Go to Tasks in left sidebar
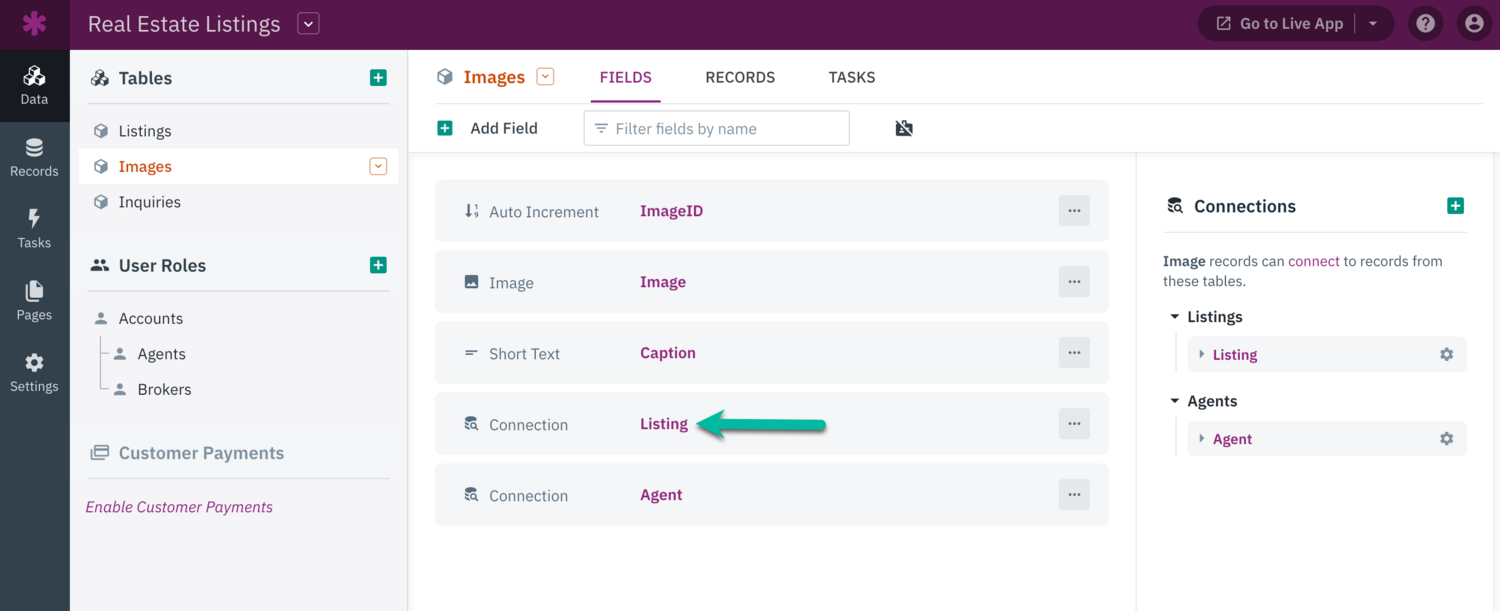Image resolution: width=1500 pixels, height=611 pixels. [x=34, y=229]
